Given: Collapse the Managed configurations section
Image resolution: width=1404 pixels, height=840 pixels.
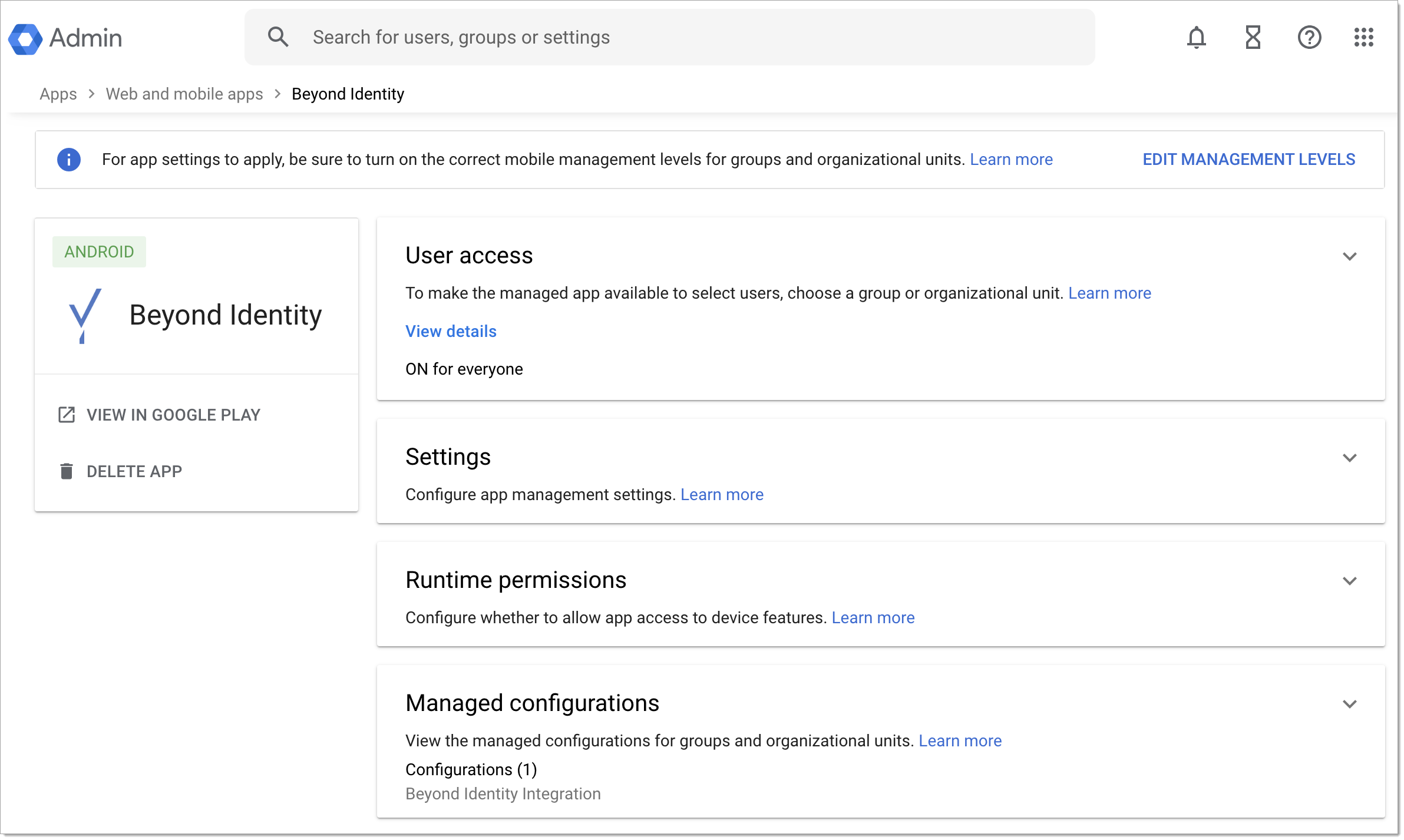Looking at the screenshot, I should [1350, 703].
